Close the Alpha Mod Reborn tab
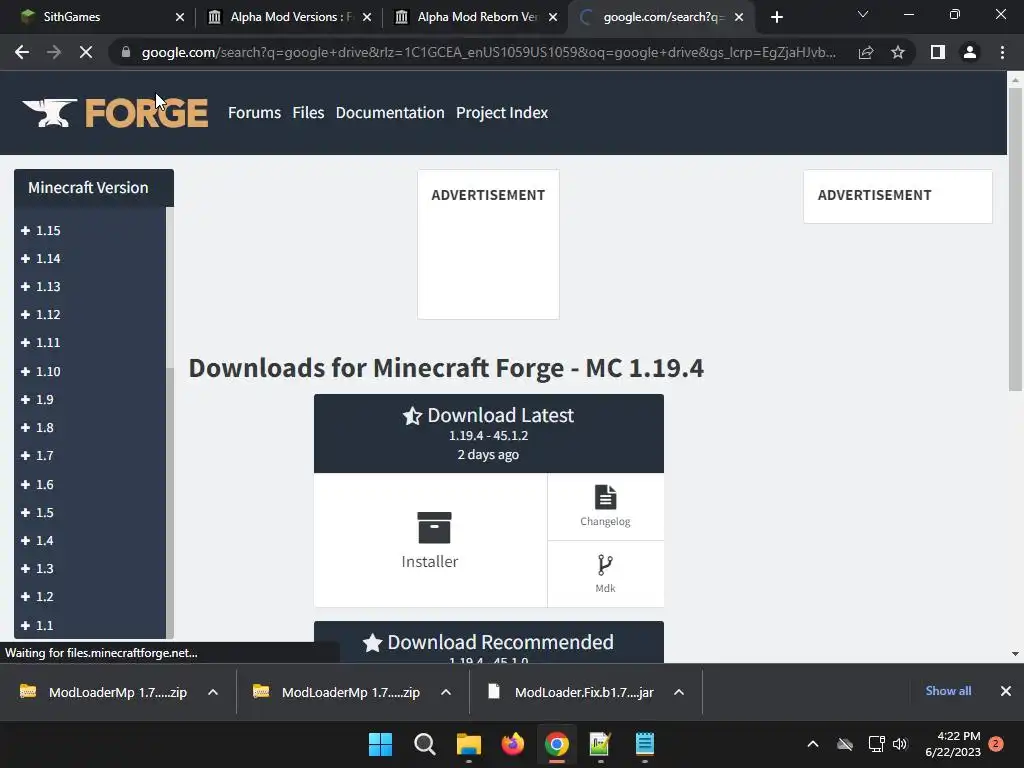The image size is (1024, 768). 553,17
